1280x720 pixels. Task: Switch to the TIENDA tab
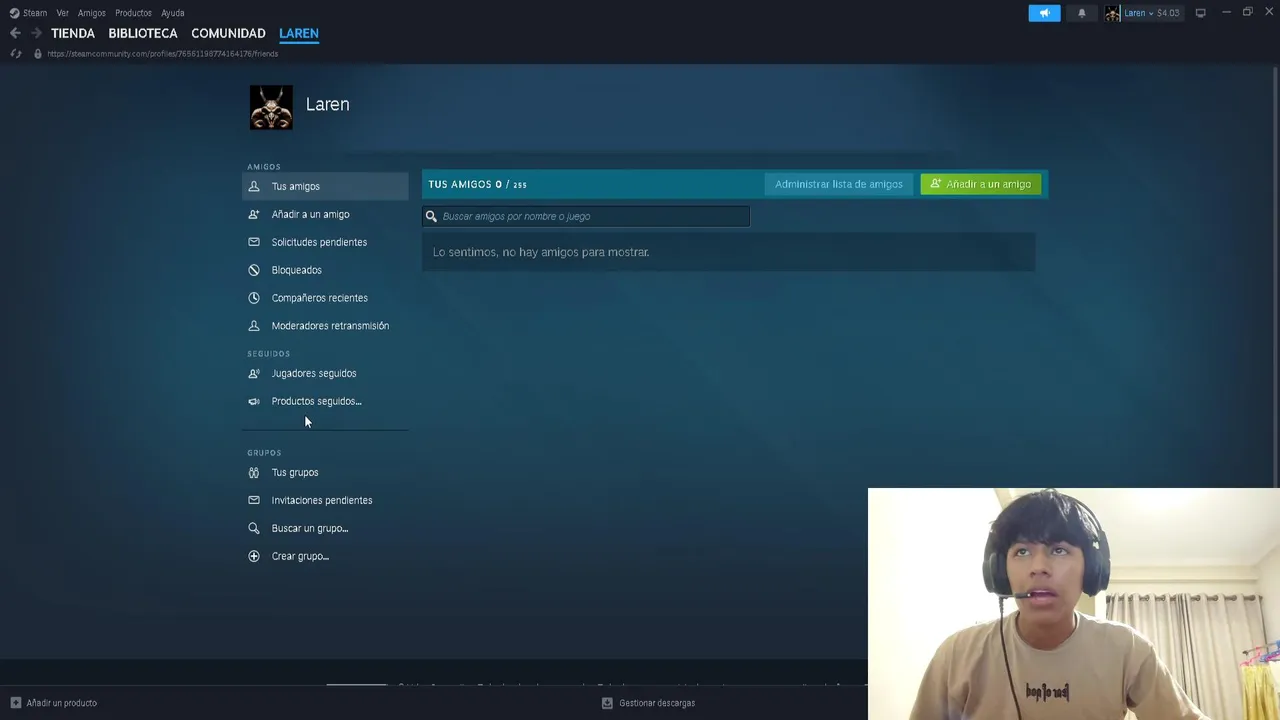(73, 33)
